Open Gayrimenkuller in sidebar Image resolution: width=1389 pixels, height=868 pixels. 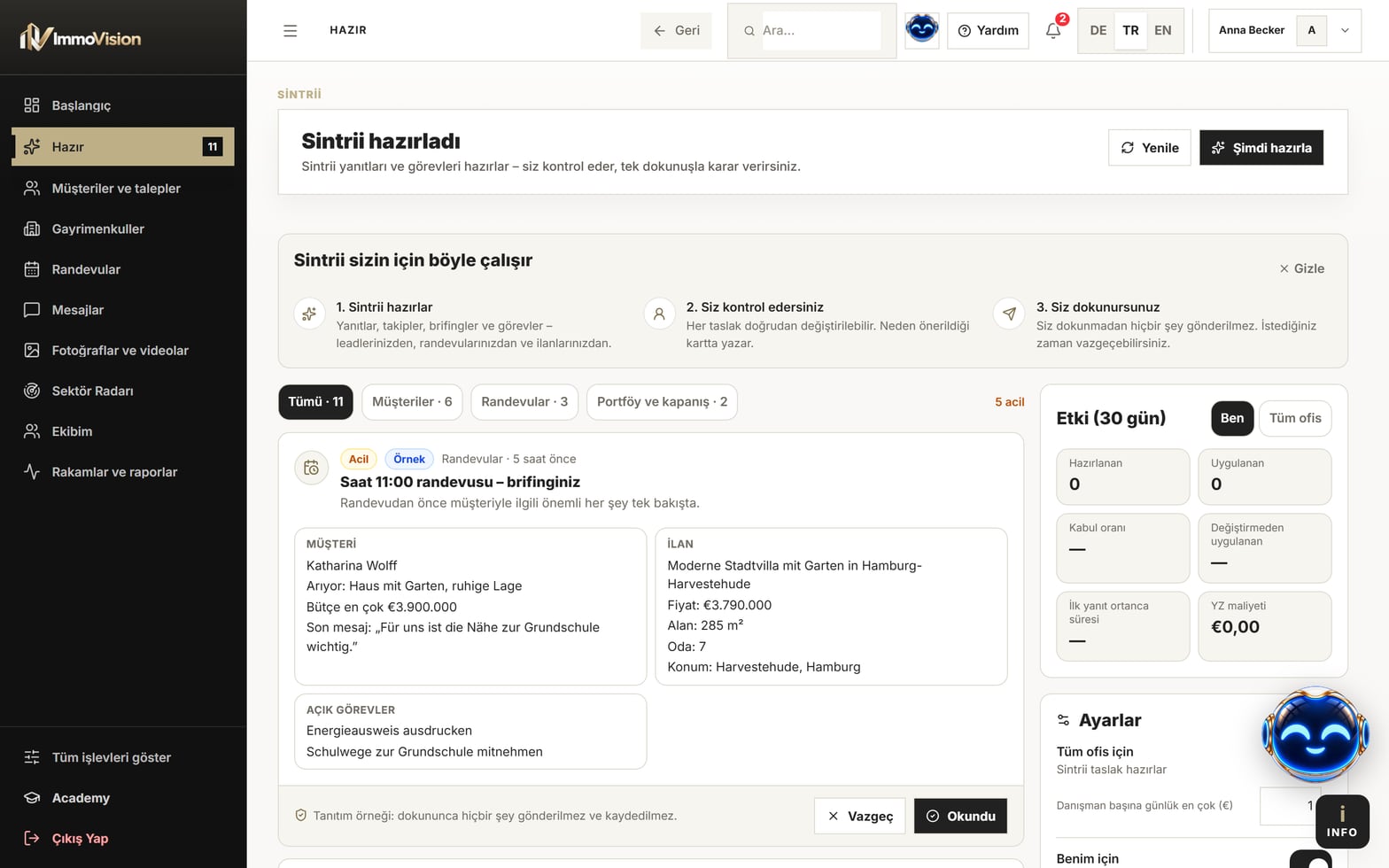(123, 229)
